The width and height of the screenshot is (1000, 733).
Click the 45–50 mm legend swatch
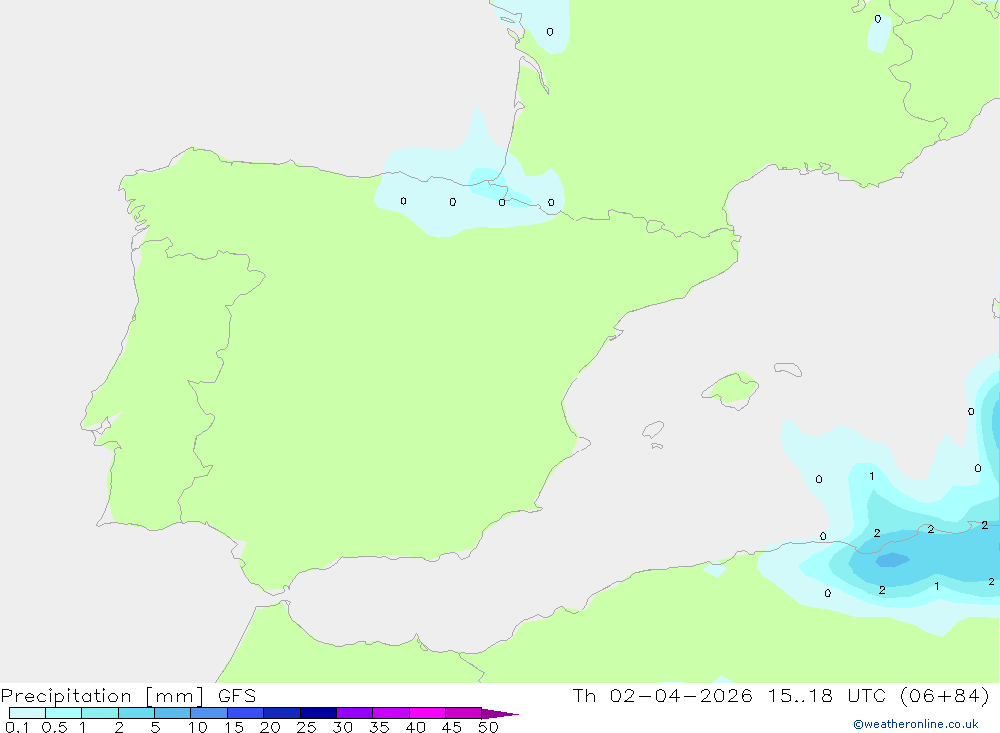[463, 713]
